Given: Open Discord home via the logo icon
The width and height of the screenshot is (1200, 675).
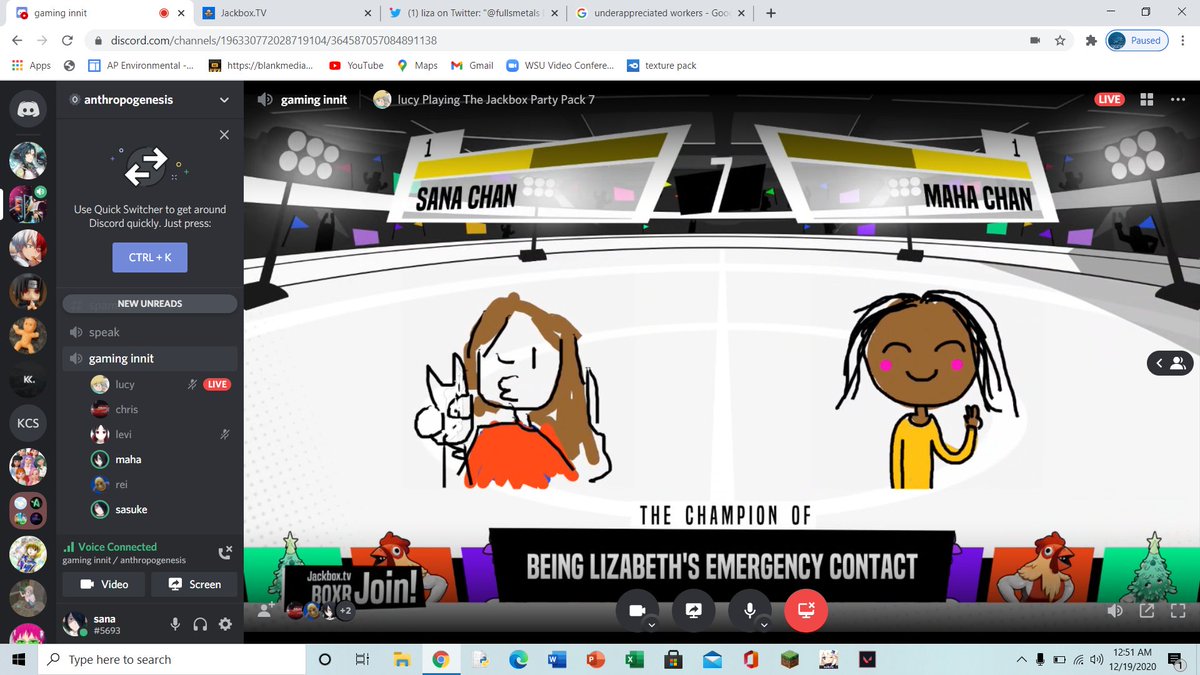Looking at the screenshot, I should [28, 109].
